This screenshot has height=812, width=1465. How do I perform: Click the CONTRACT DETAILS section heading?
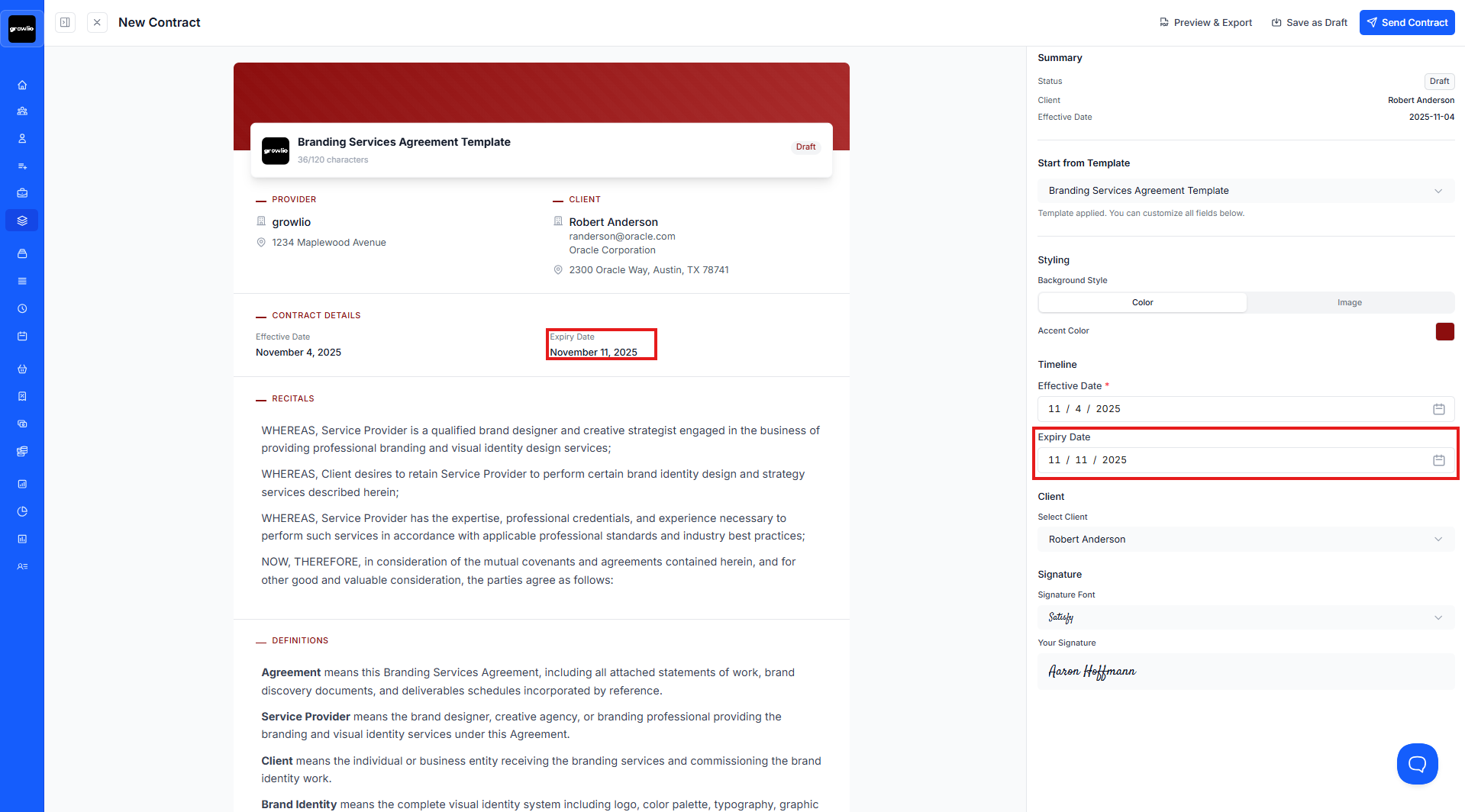tap(316, 315)
